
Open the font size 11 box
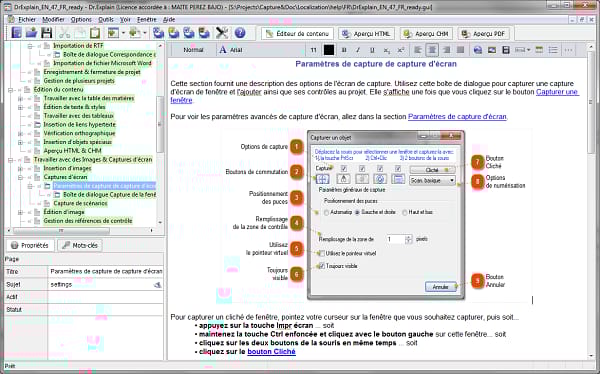[314, 50]
